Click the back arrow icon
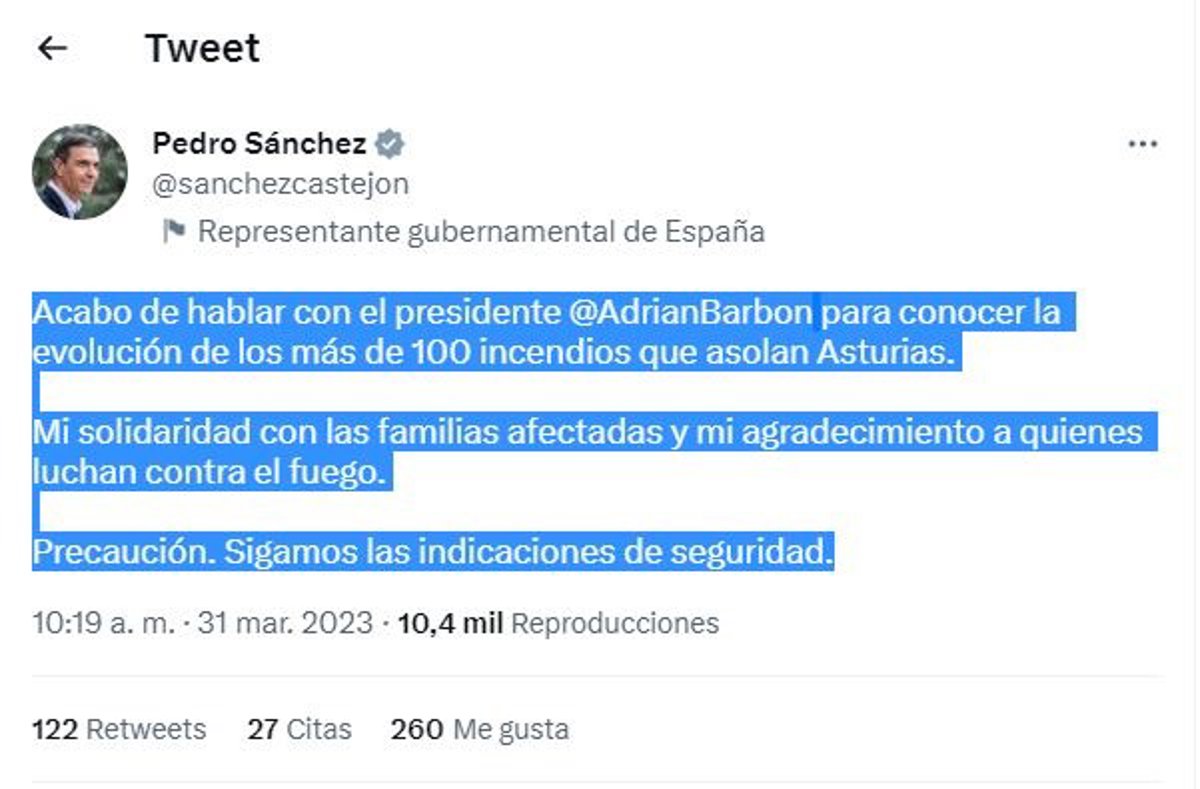Viewport: 1200px width, 789px height. [52, 48]
